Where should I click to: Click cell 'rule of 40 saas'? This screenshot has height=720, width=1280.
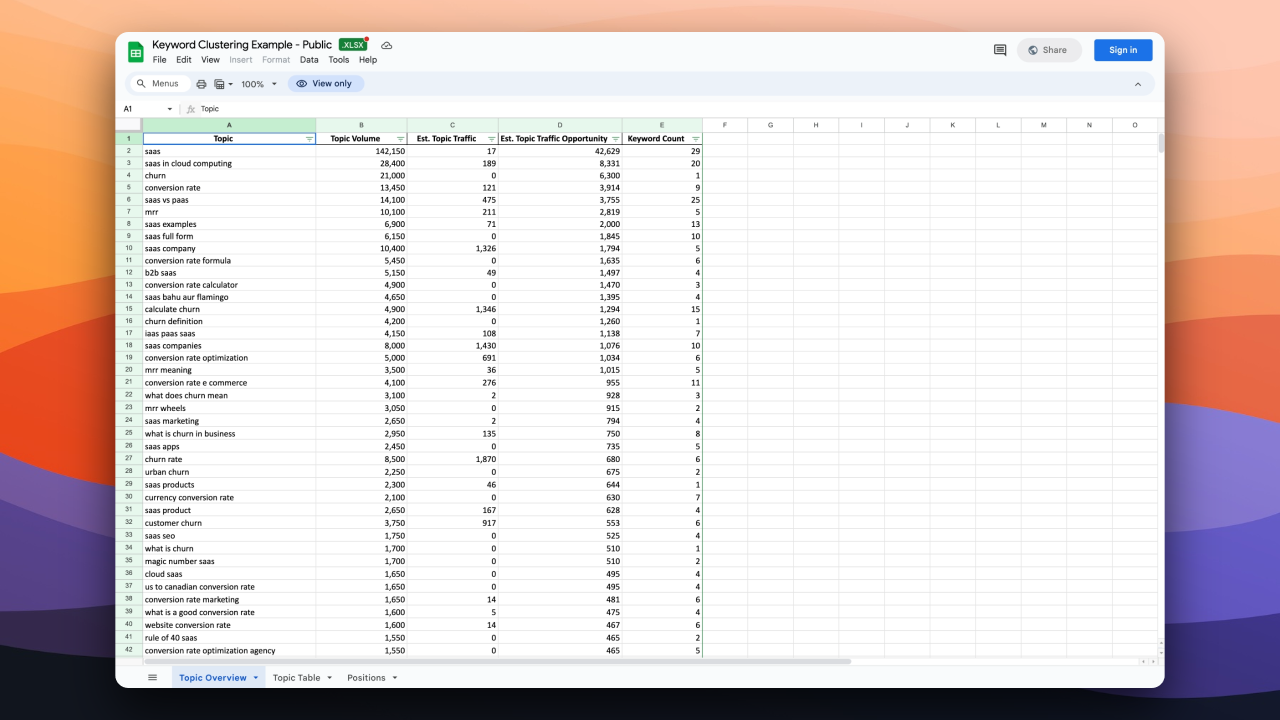[x=229, y=638]
